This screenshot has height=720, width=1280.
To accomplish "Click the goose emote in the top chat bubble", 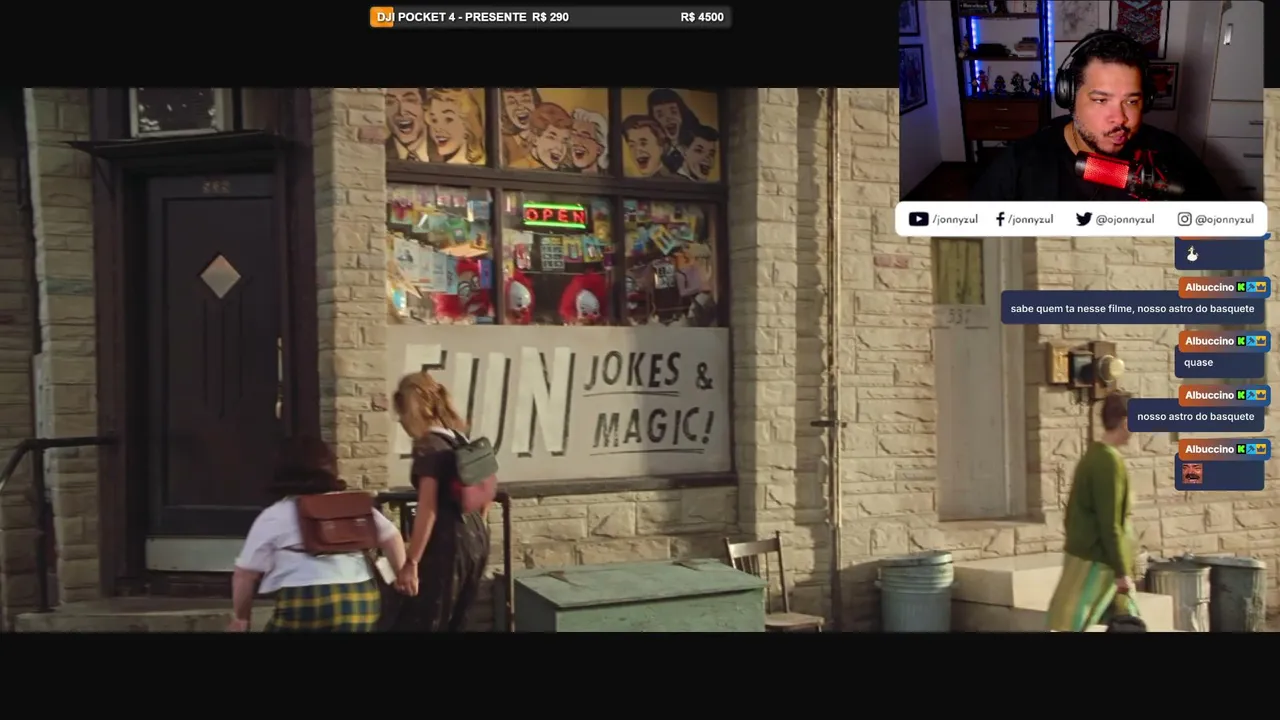I will 1192,254.
